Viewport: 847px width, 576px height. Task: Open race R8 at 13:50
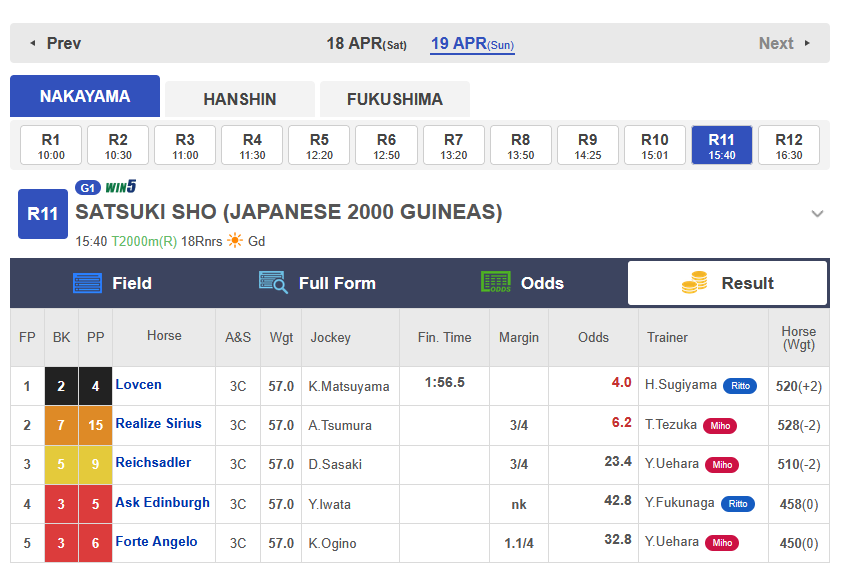click(521, 145)
